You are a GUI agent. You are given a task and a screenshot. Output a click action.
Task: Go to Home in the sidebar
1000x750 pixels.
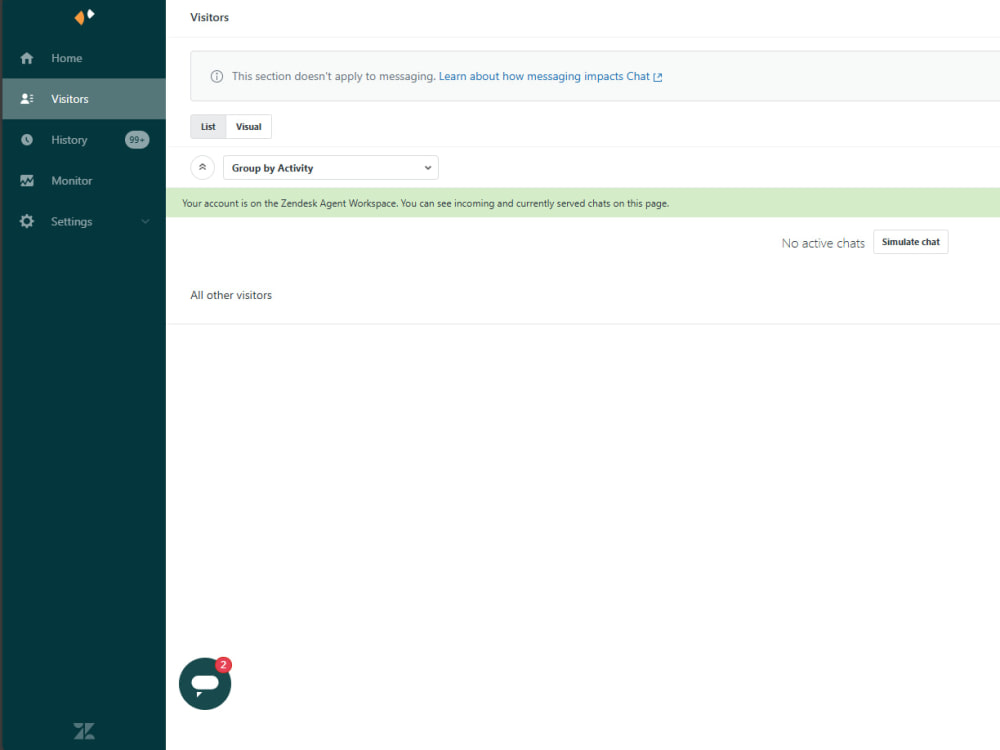click(84, 58)
